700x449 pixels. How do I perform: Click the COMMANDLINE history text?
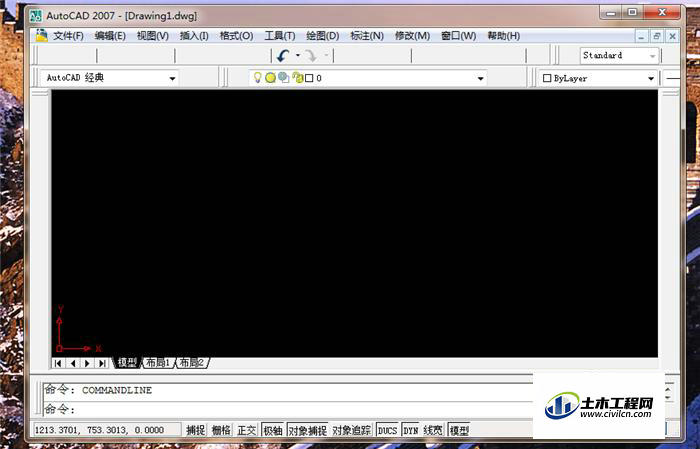(117, 390)
